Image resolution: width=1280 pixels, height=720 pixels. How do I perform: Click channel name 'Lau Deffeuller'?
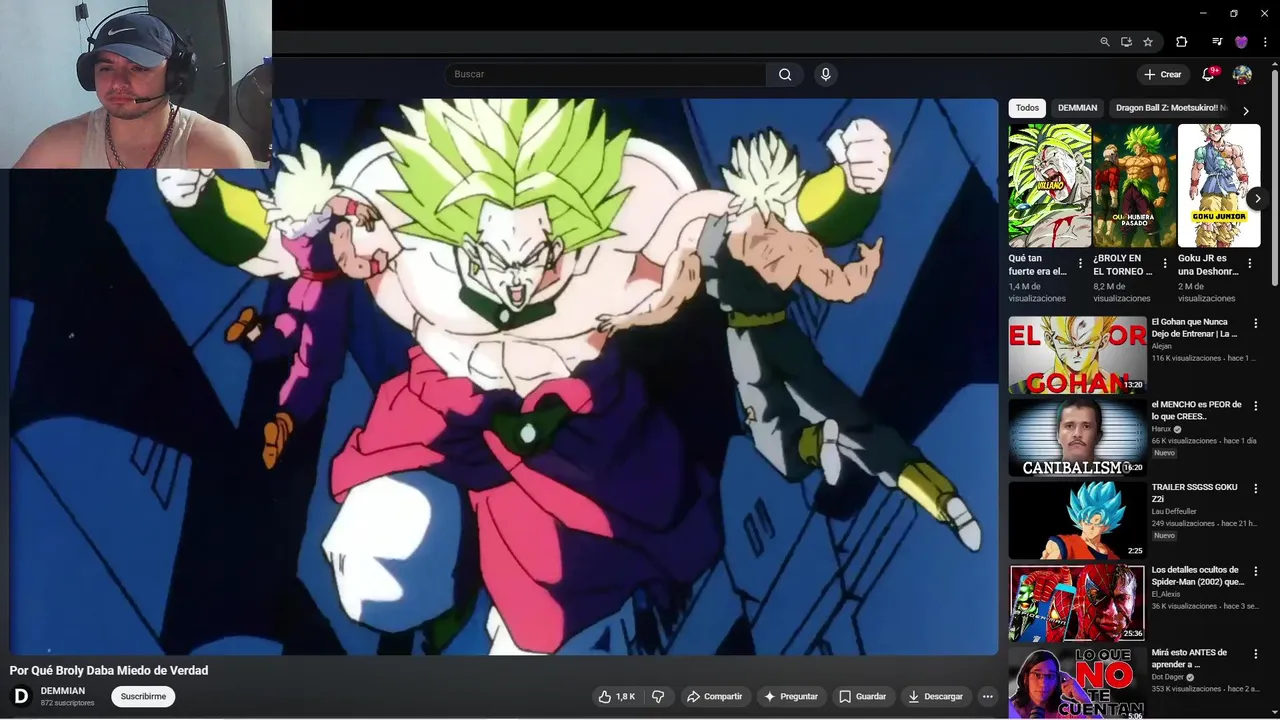(1174, 511)
